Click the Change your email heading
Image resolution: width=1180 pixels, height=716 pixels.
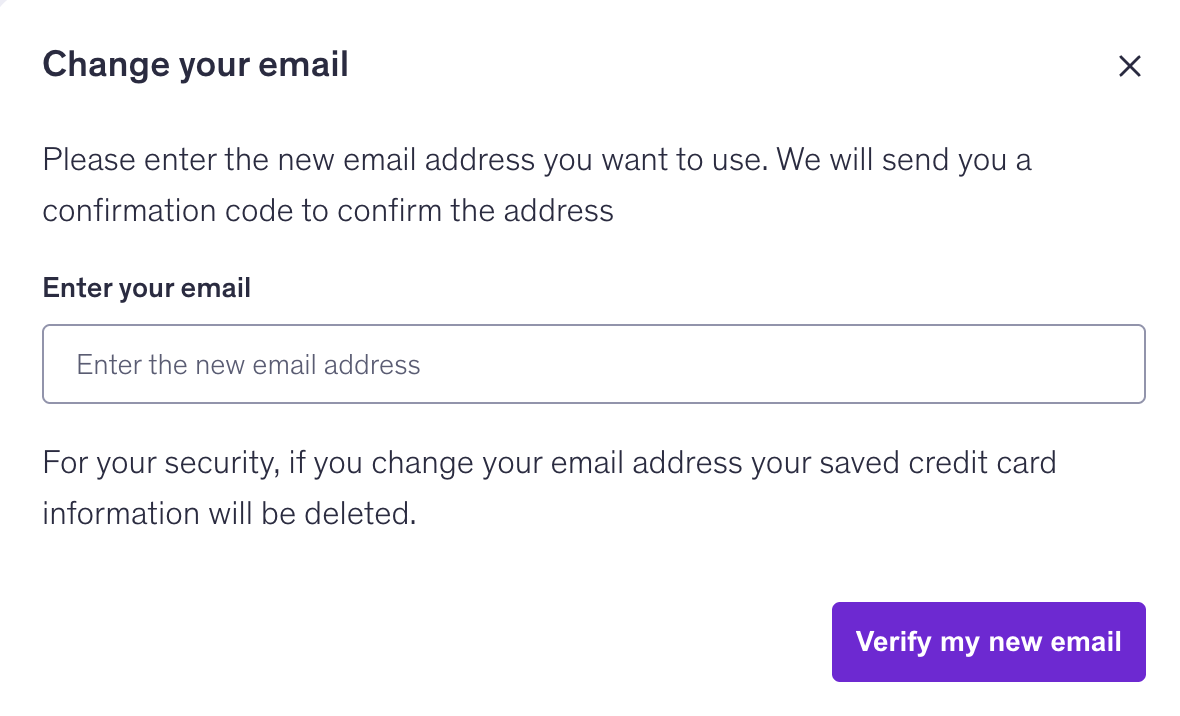click(196, 65)
